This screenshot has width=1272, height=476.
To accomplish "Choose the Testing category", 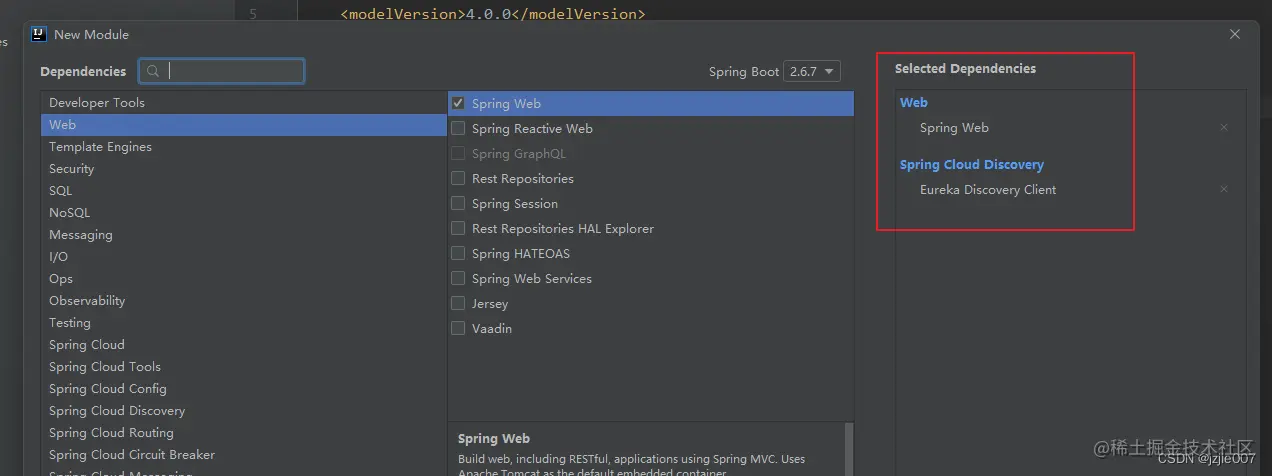I will coord(244,323).
